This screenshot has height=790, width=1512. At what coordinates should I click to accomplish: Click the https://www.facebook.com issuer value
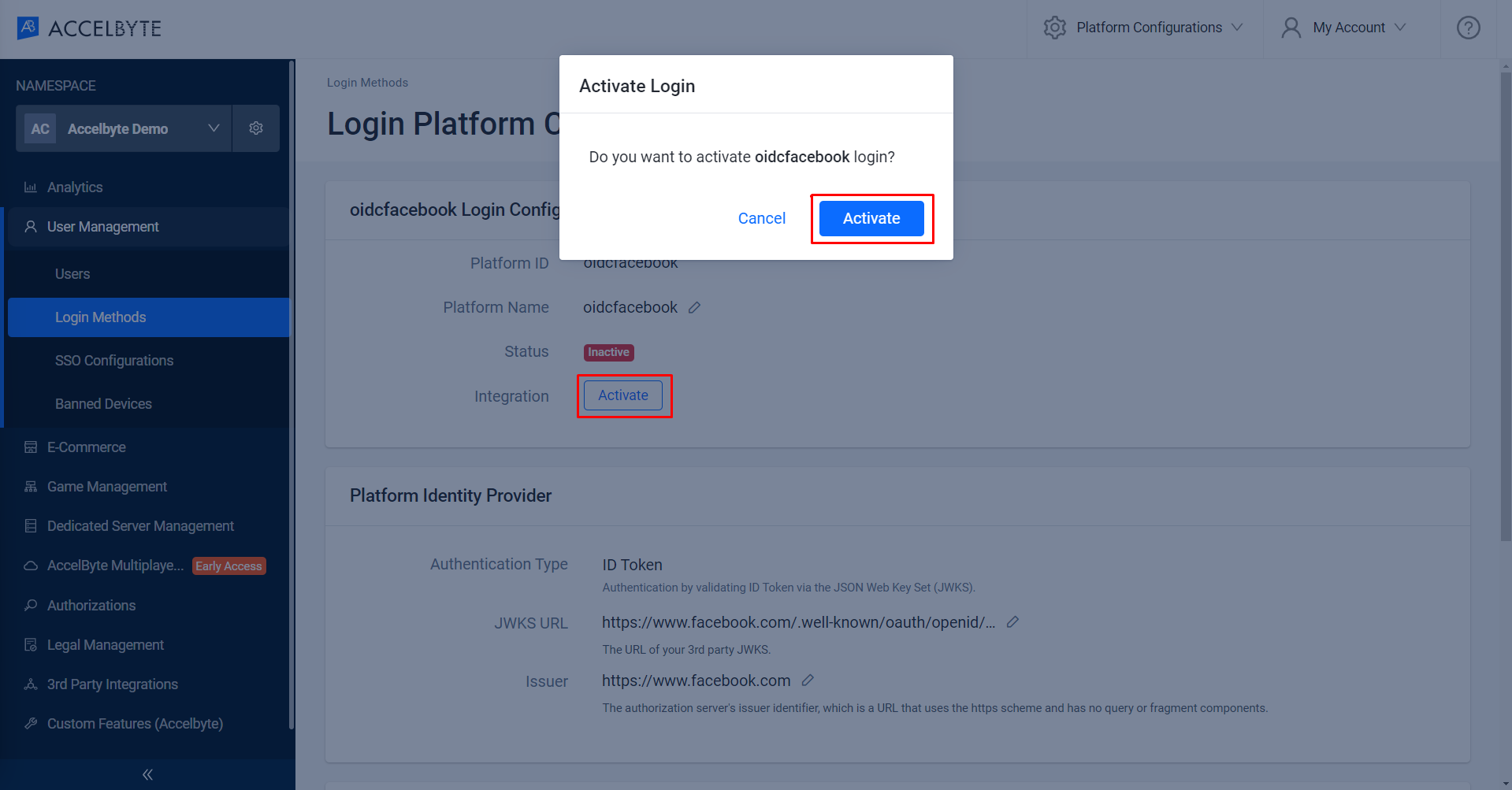[x=697, y=681]
